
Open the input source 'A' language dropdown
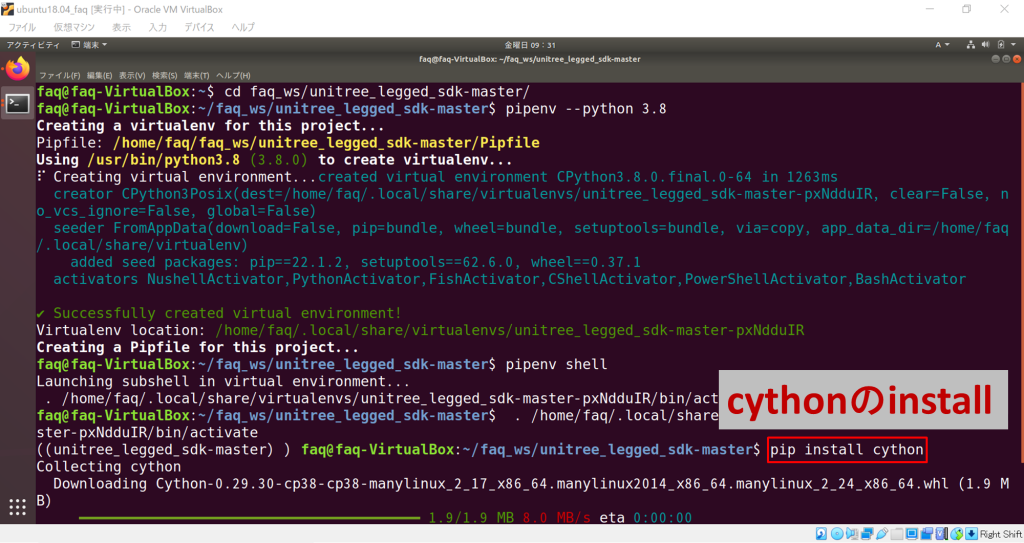tap(942, 44)
